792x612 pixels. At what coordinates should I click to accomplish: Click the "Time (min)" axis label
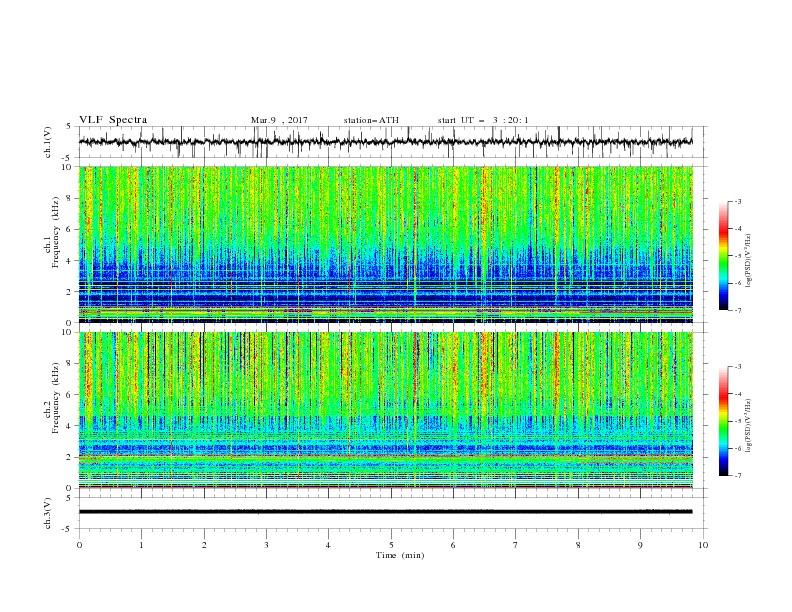click(x=400, y=555)
